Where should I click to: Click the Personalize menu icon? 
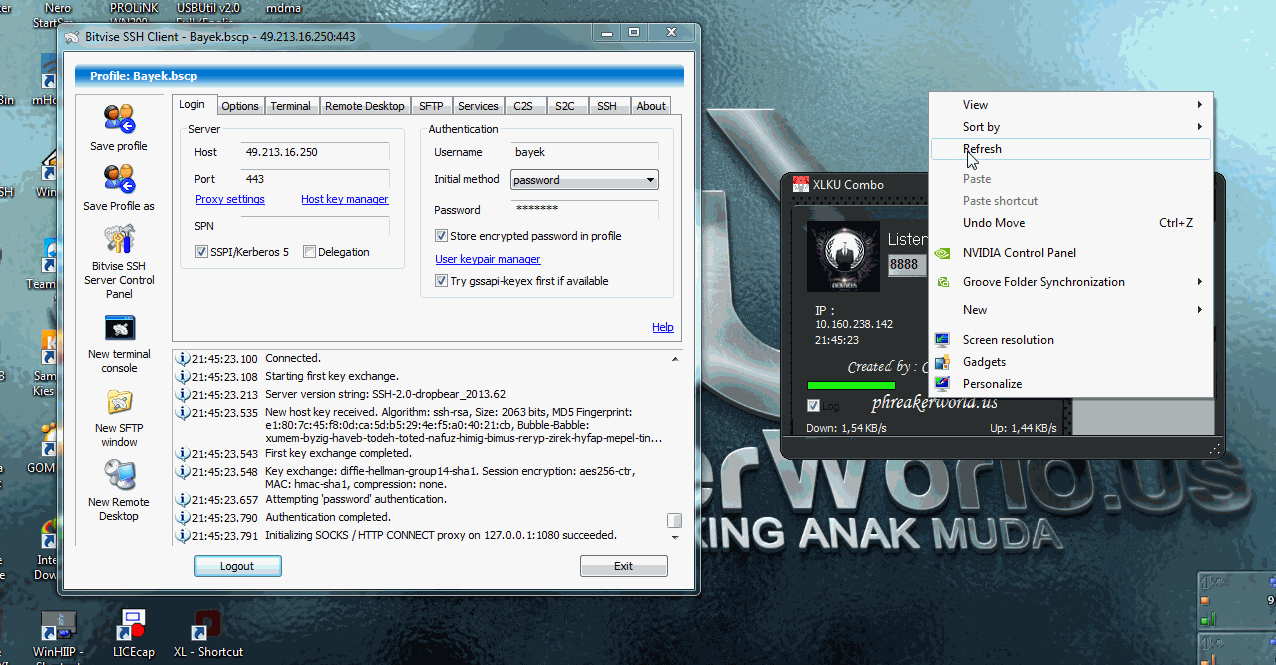(942, 384)
